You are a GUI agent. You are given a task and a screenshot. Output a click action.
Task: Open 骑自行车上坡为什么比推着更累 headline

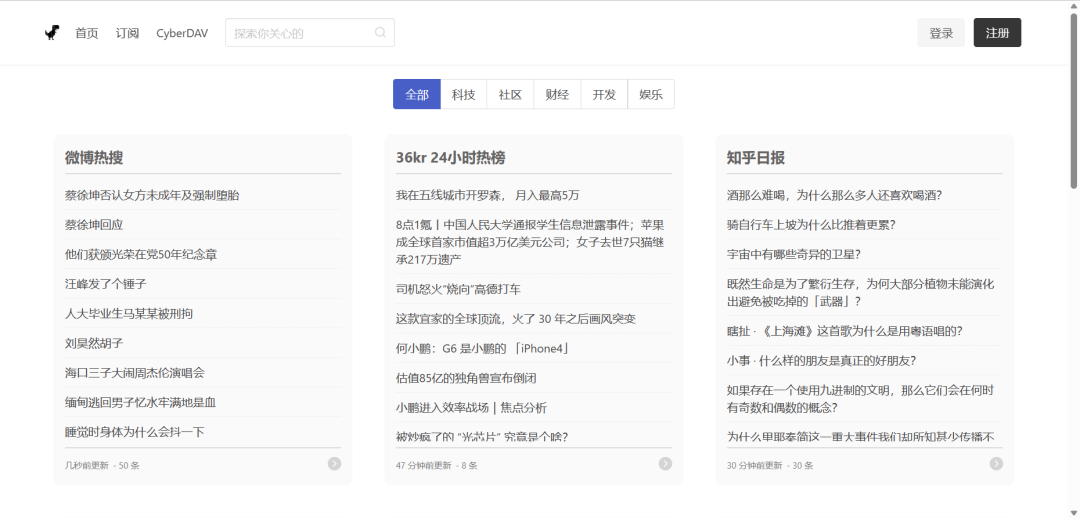811,225
